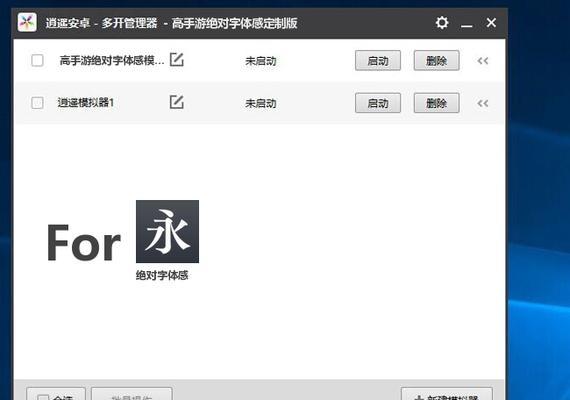
Task: Click 启动 for 逍遥模拟器1
Action: (378, 103)
